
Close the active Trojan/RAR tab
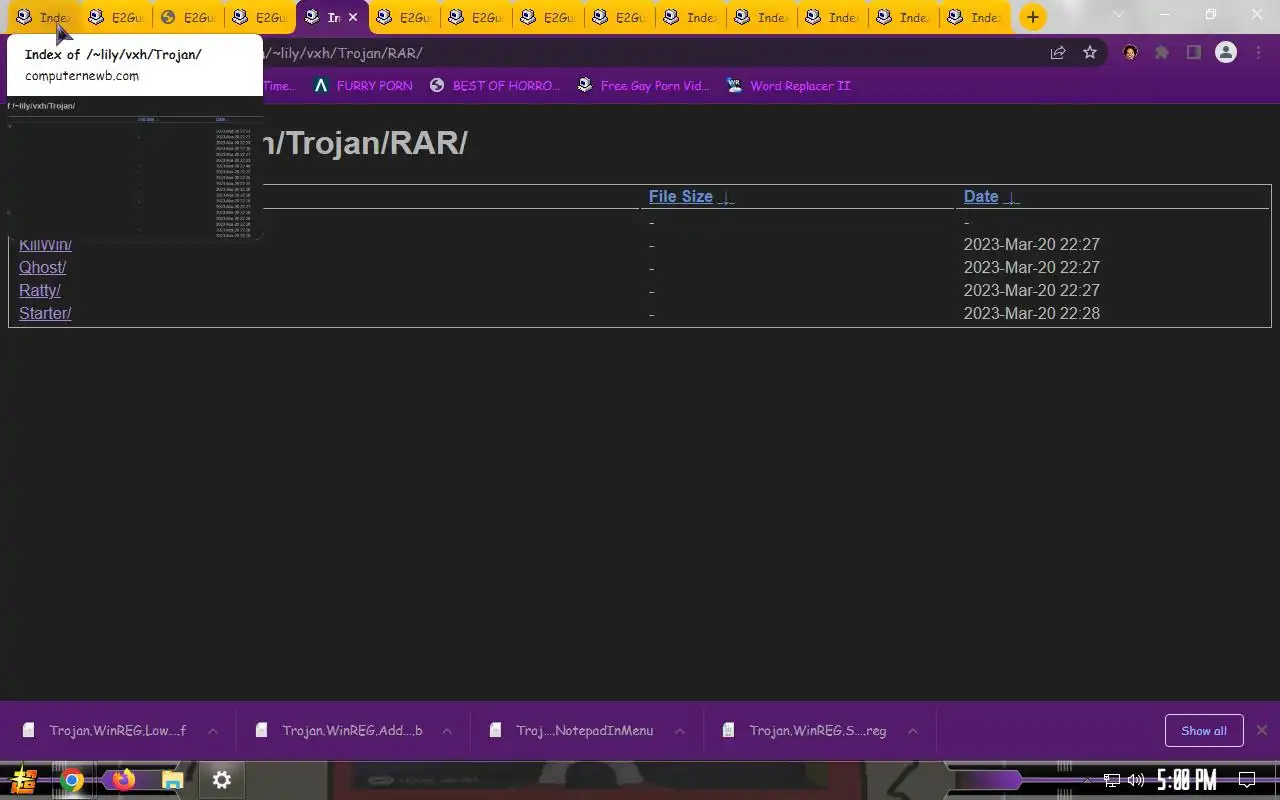click(353, 18)
